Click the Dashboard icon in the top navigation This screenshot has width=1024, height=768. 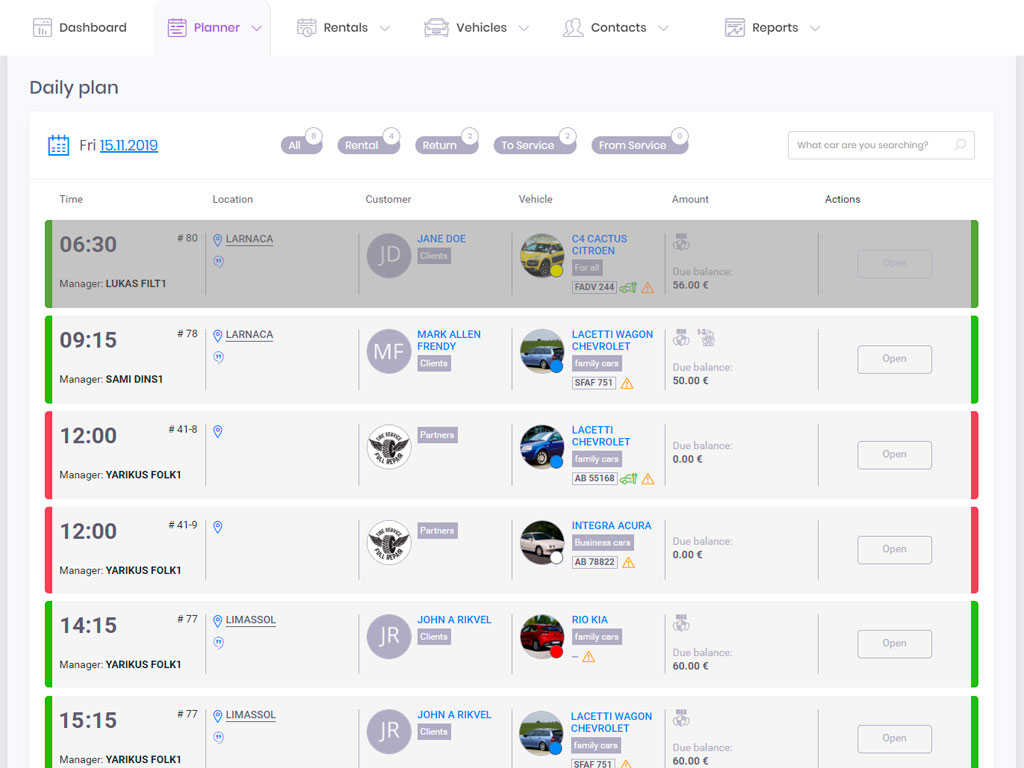(x=42, y=28)
